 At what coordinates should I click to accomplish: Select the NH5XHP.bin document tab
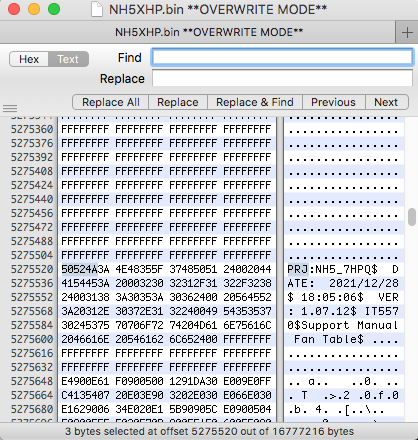[198, 32]
